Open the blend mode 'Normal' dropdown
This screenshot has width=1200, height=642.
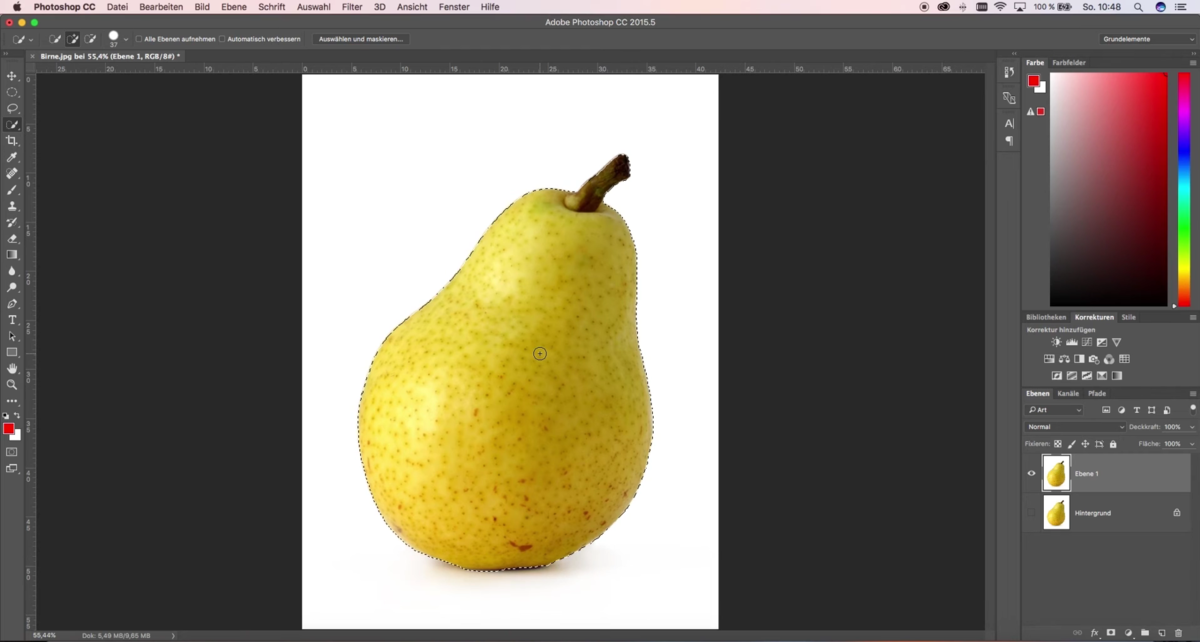1075,427
